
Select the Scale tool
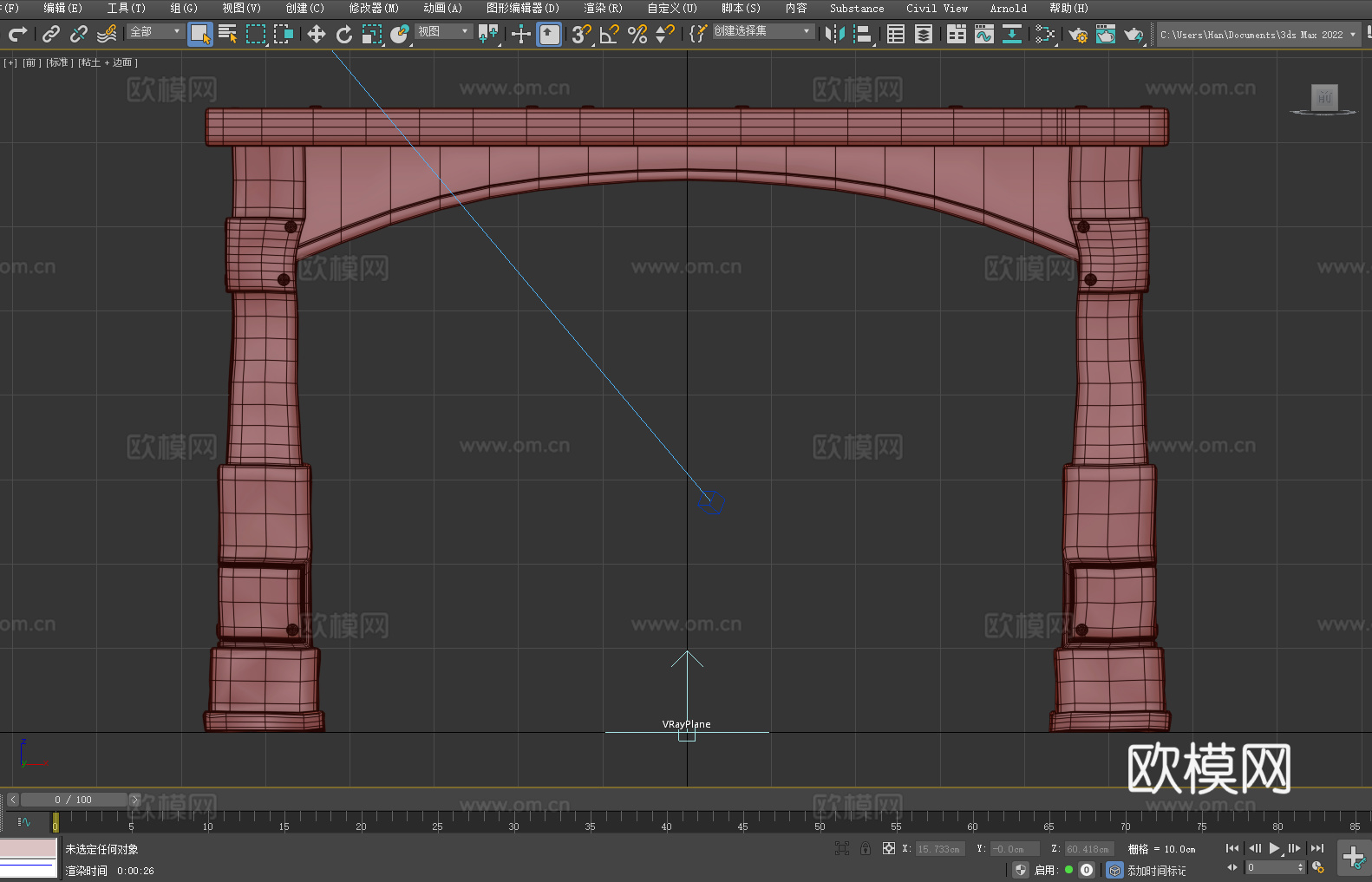click(x=372, y=34)
